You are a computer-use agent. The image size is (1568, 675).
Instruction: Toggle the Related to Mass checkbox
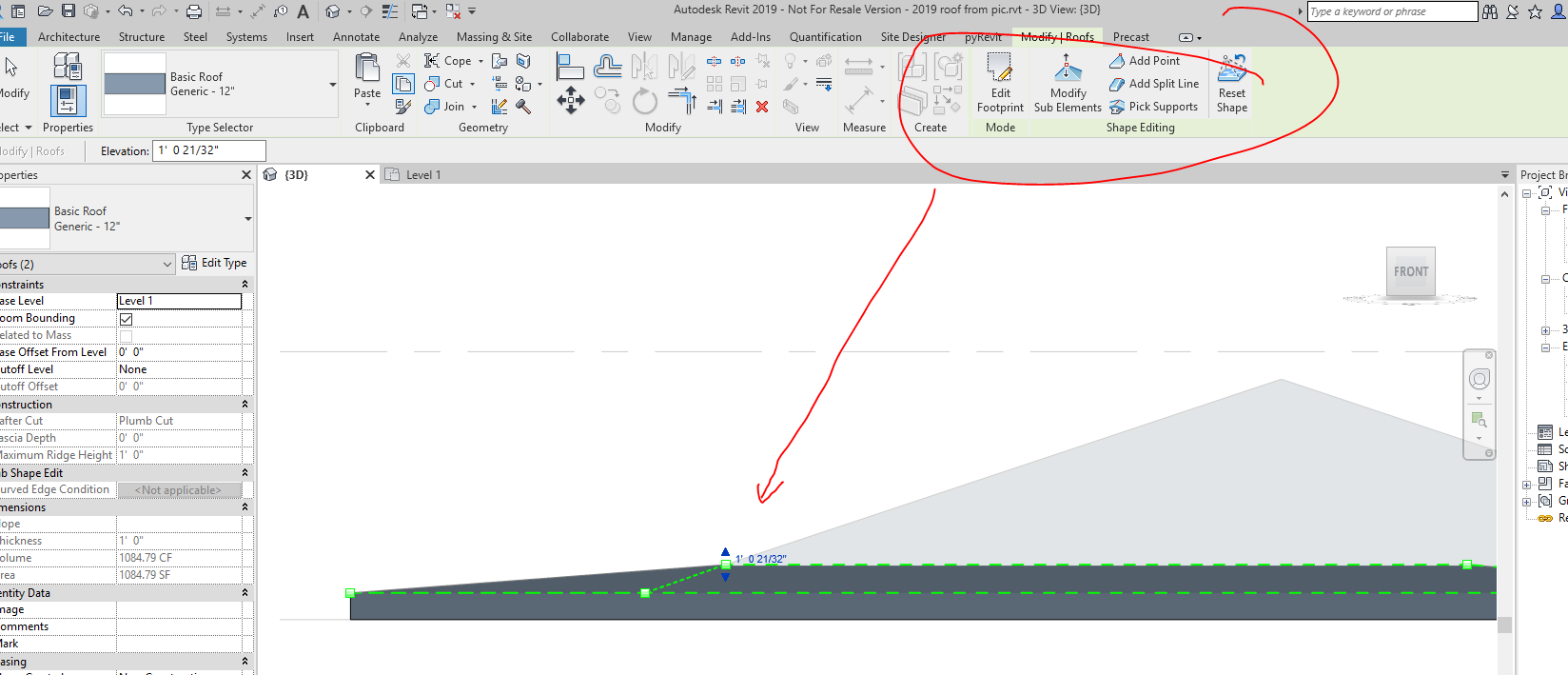coord(126,336)
